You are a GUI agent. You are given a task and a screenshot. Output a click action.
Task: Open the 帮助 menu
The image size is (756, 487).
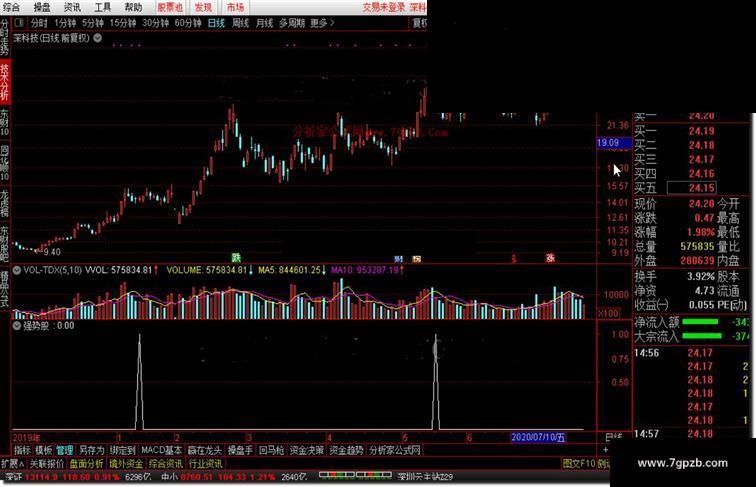click(x=134, y=7)
